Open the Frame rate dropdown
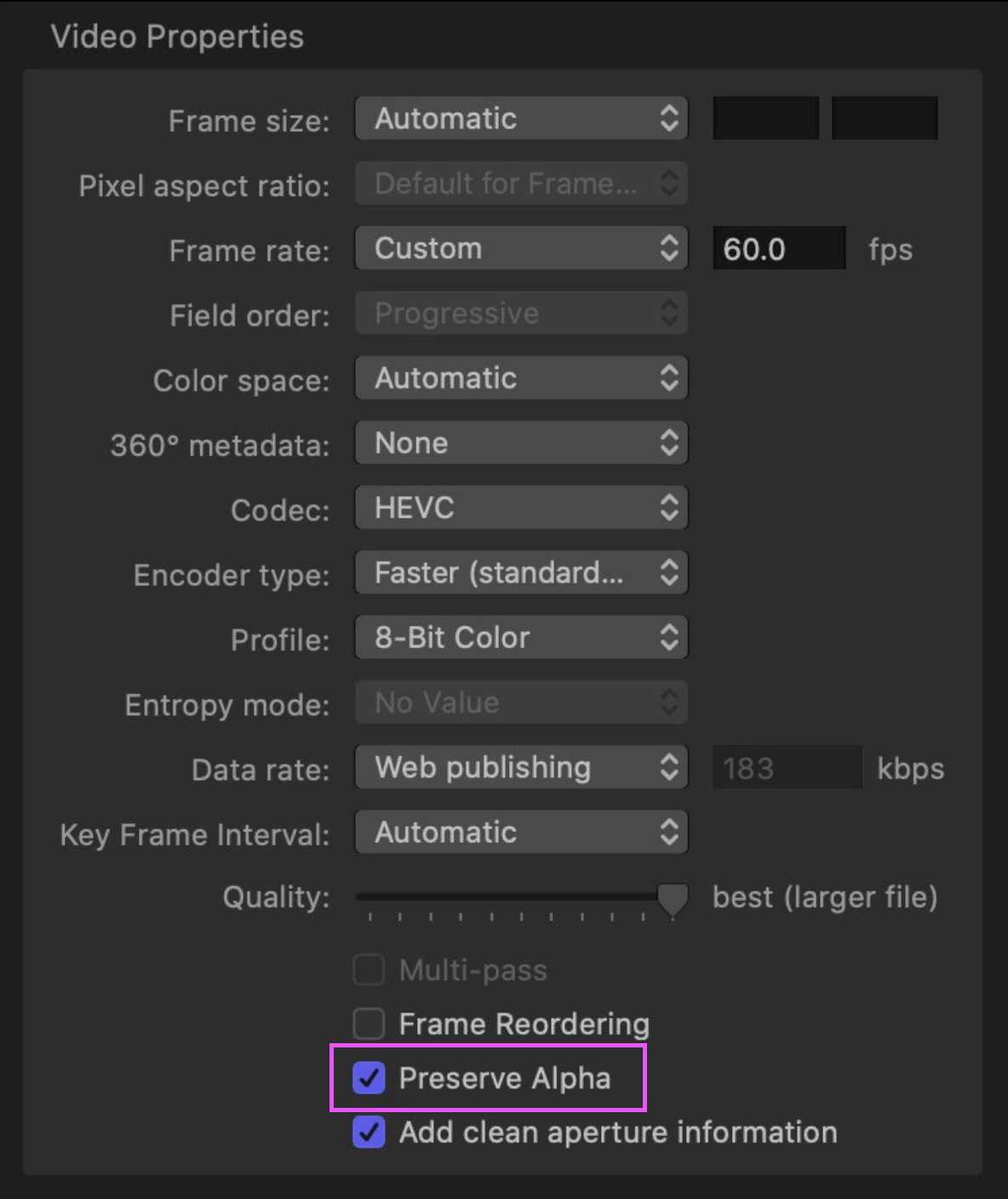The image size is (1008, 1199). click(520, 248)
